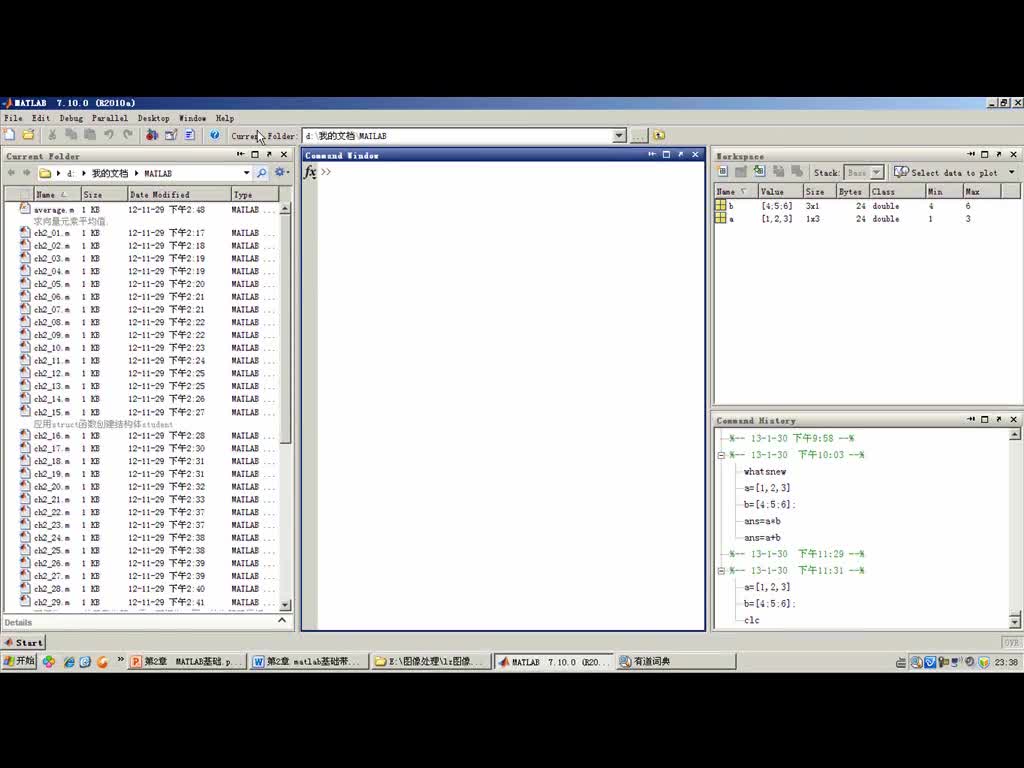Search files in Current Folder panel
1024x768 pixels.
[x=261, y=173]
